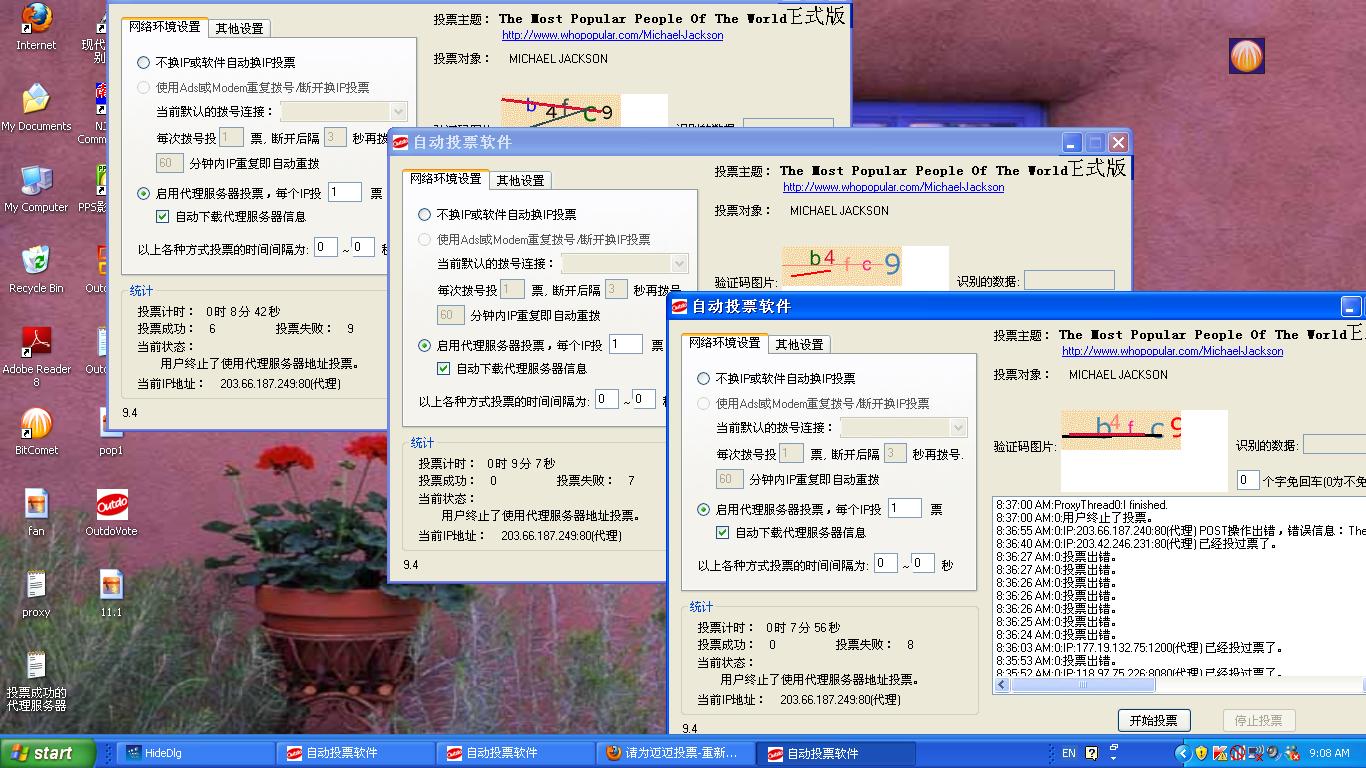This screenshot has height=768, width=1366.
Task: Open OutdoVote desktop shortcut
Action: [x=111, y=506]
